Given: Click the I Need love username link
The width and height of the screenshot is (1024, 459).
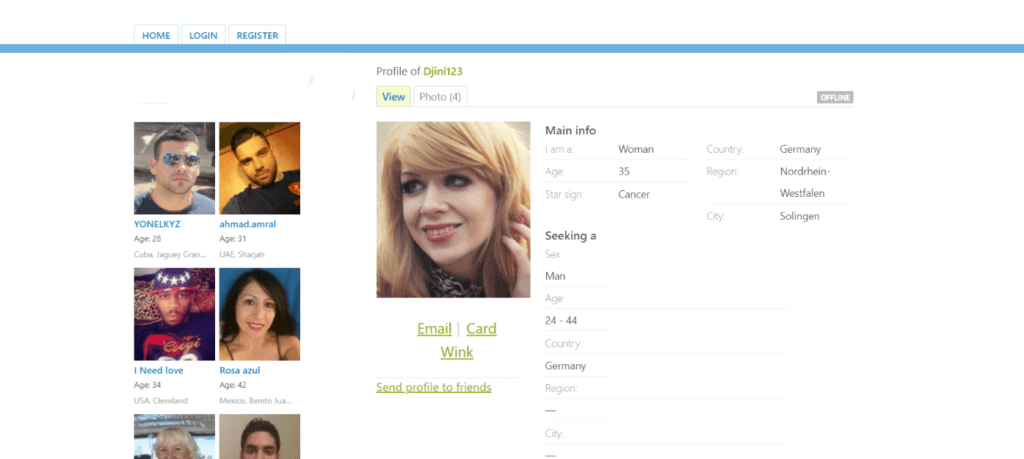Looking at the screenshot, I should (x=159, y=370).
